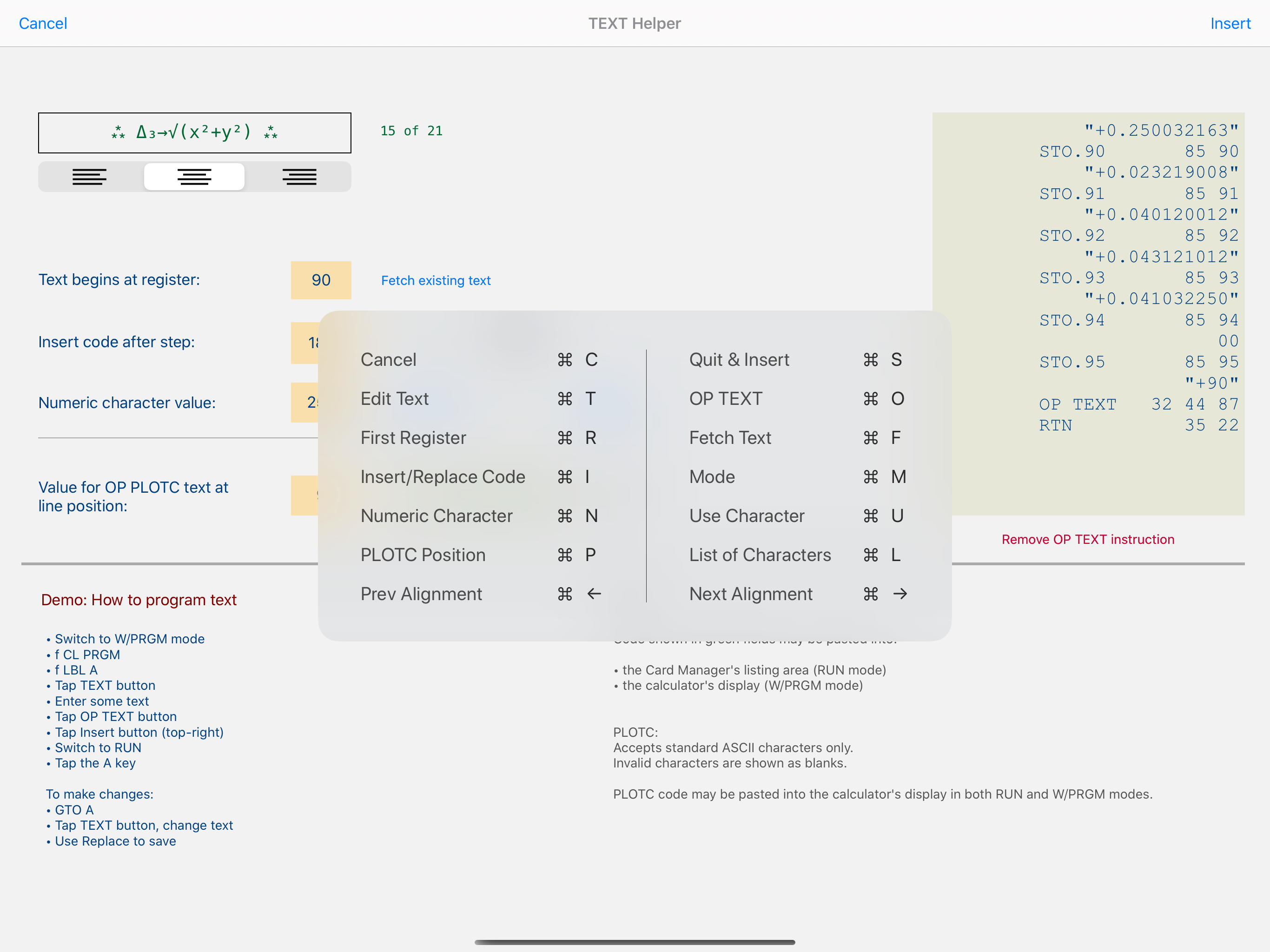Select left text alignment icon

(x=90, y=177)
